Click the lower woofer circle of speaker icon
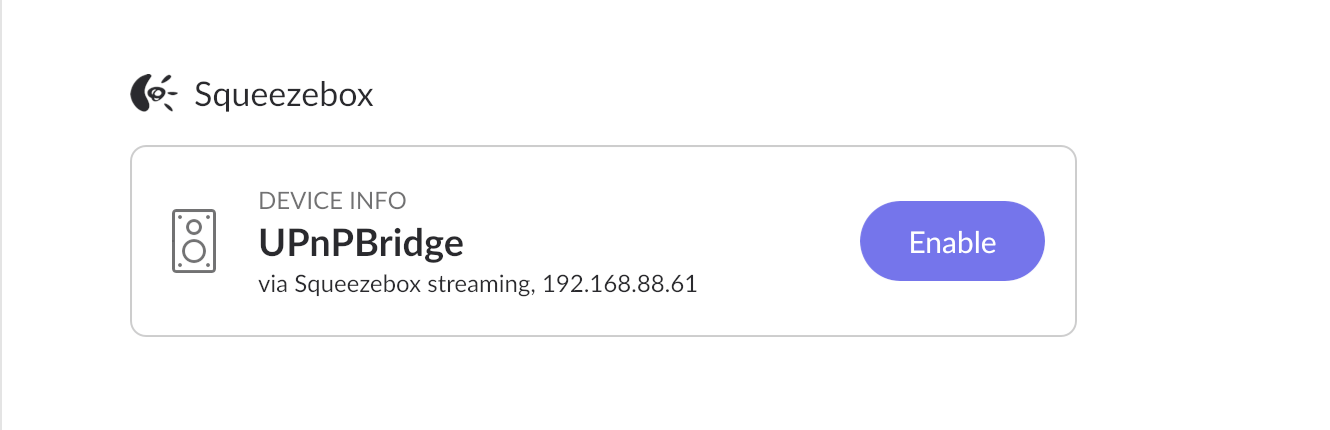 click(195, 250)
